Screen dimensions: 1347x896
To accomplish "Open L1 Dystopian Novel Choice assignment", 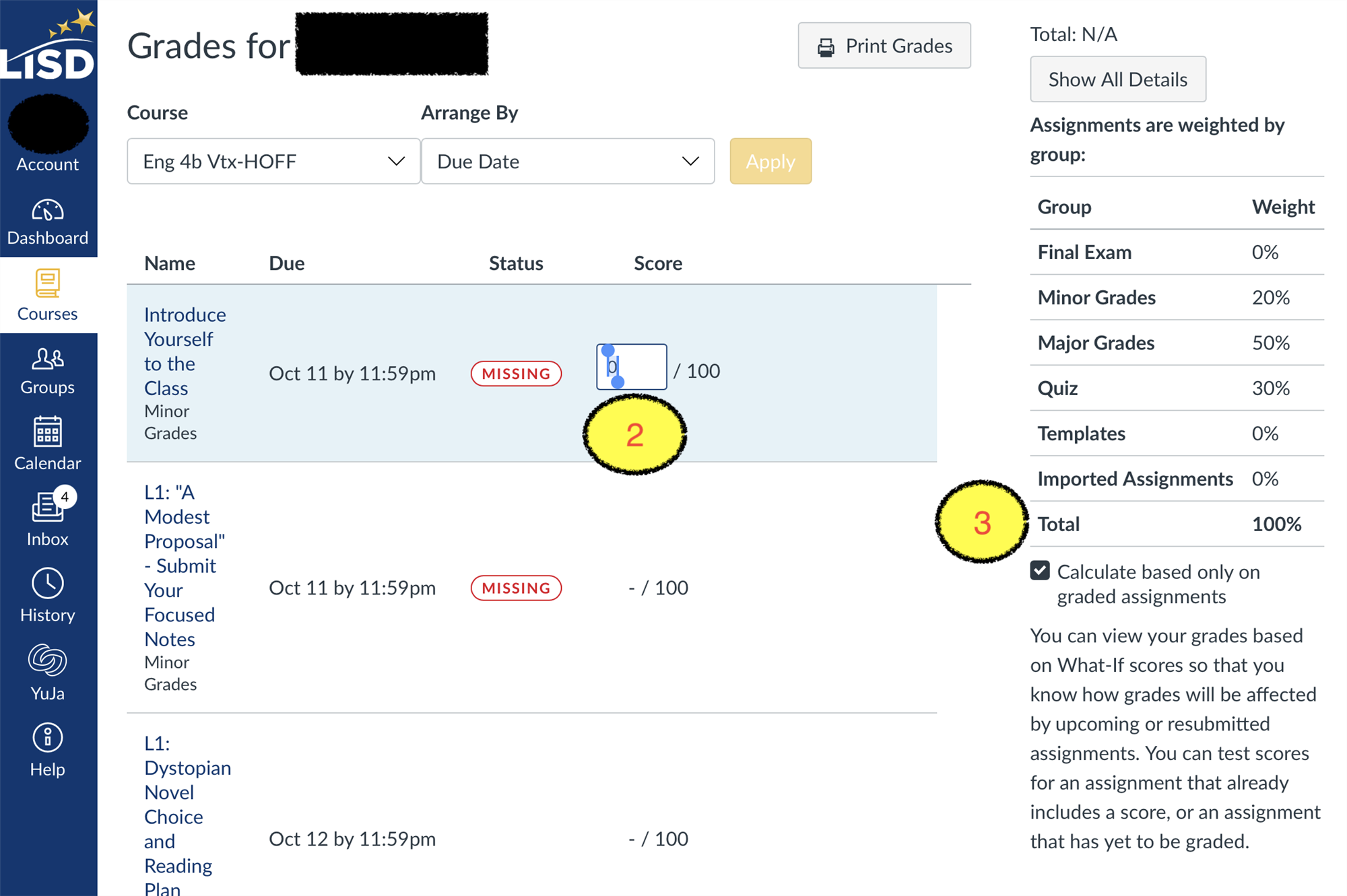I will [x=187, y=816].
